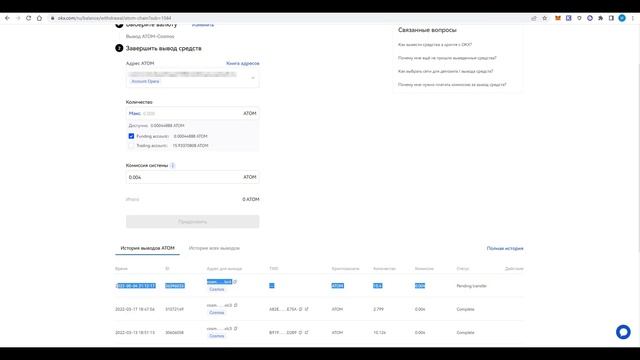This screenshot has width=640, height=360.
Task: Click Cosmos tag in 2.799 ATOM row
Action: pyautogui.click(x=217, y=313)
